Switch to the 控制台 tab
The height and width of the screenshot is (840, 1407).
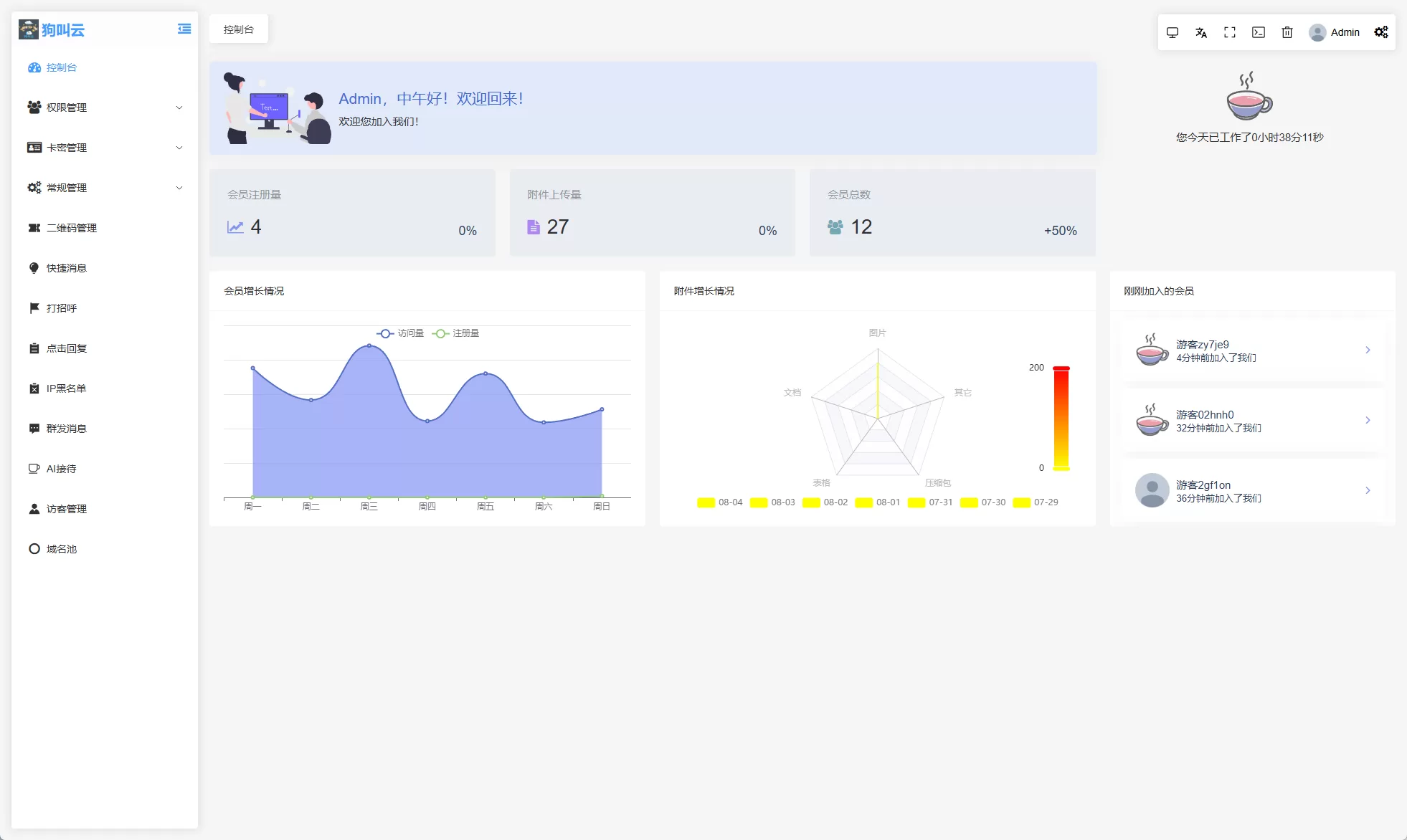click(239, 29)
